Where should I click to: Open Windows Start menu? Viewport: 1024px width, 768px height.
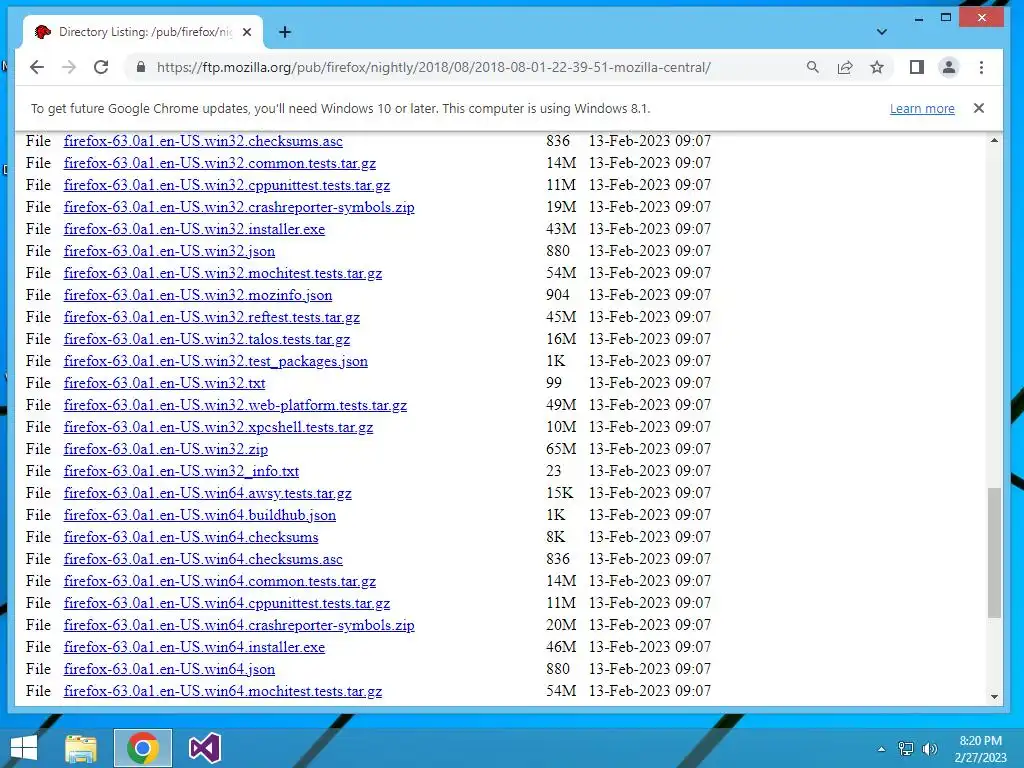pyautogui.click(x=24, y=748)
